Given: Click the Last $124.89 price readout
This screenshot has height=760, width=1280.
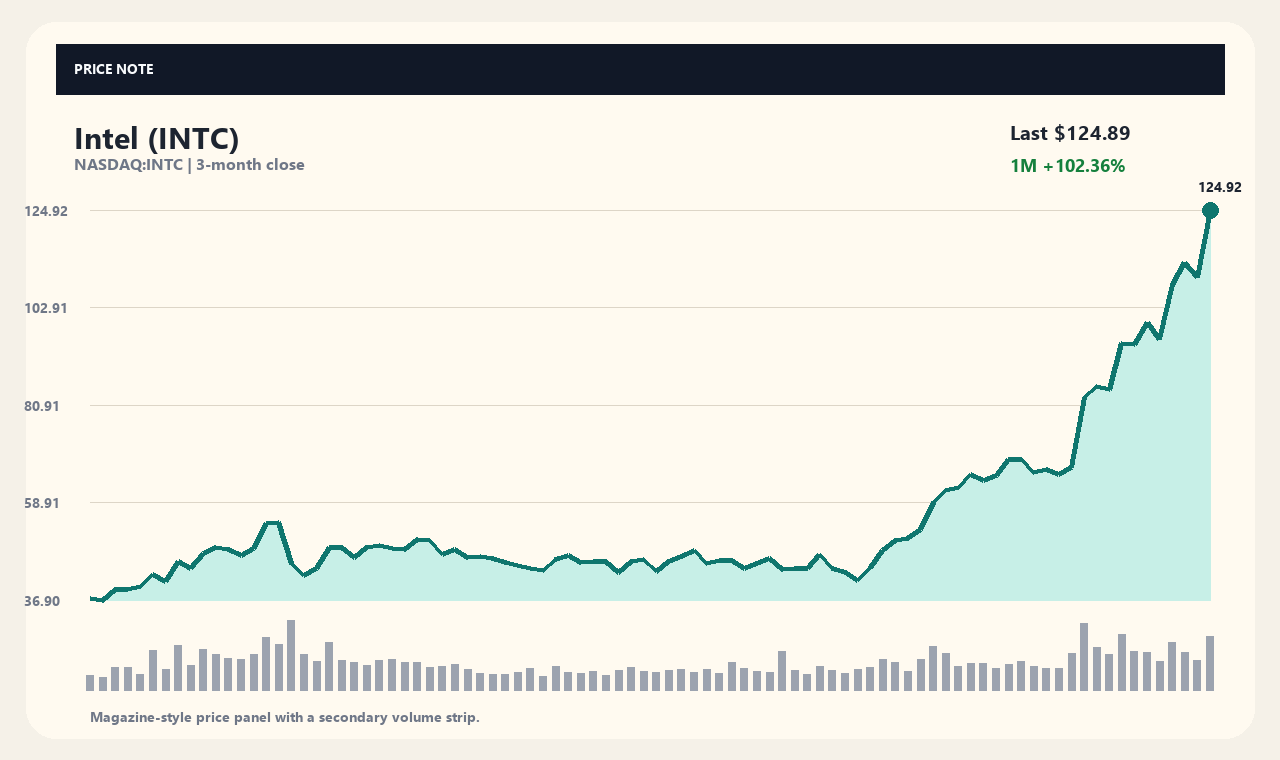Looking at the screenshot, I should pyautogui.click(x=1070, y=134).
